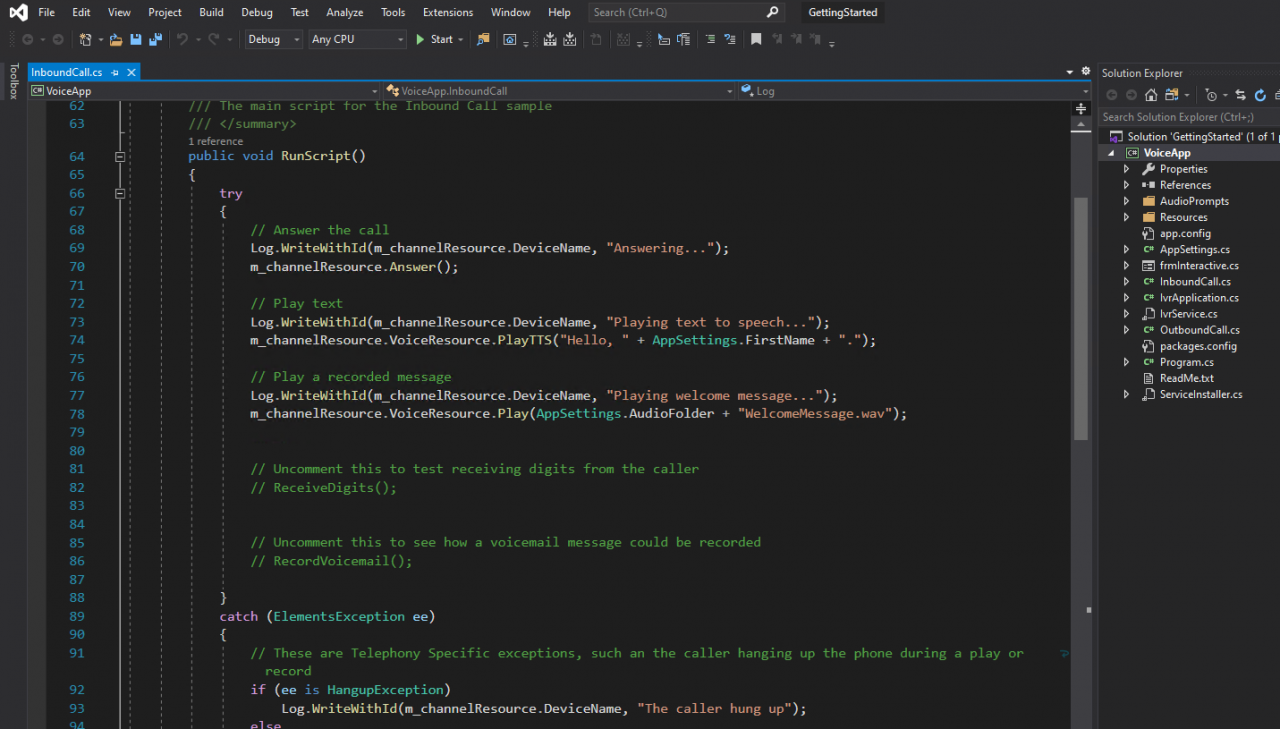Open the Toolbox side panel
This screenshot has height=729, width=1280.
coord(13,81)
